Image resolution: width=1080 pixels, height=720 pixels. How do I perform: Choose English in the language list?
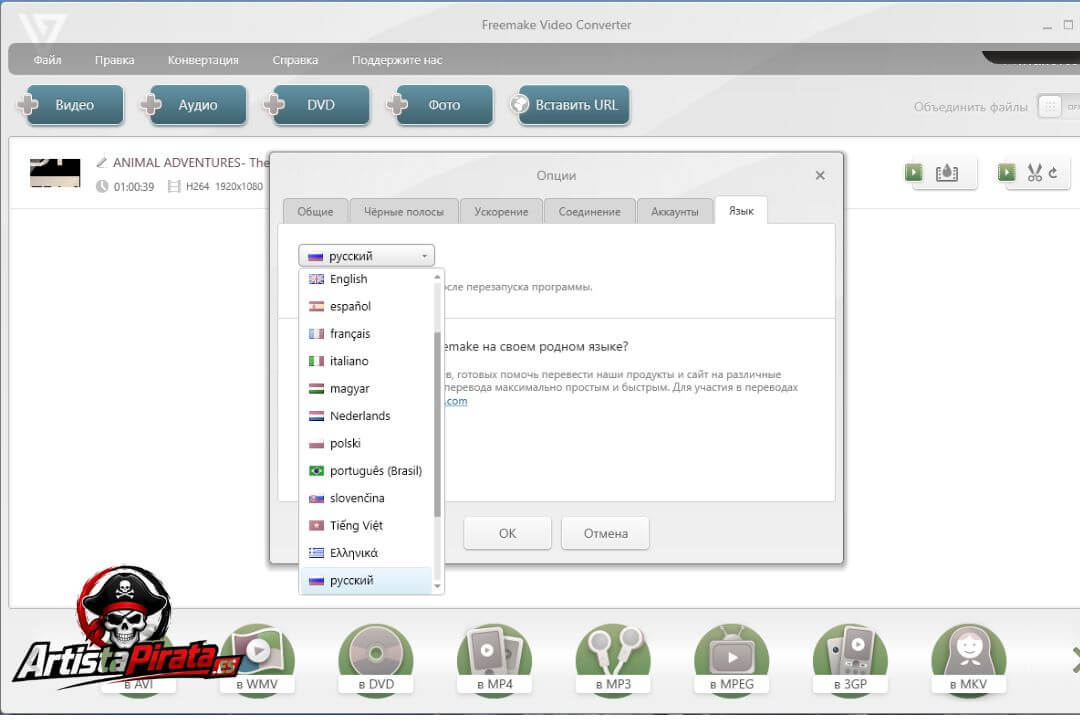367,279
